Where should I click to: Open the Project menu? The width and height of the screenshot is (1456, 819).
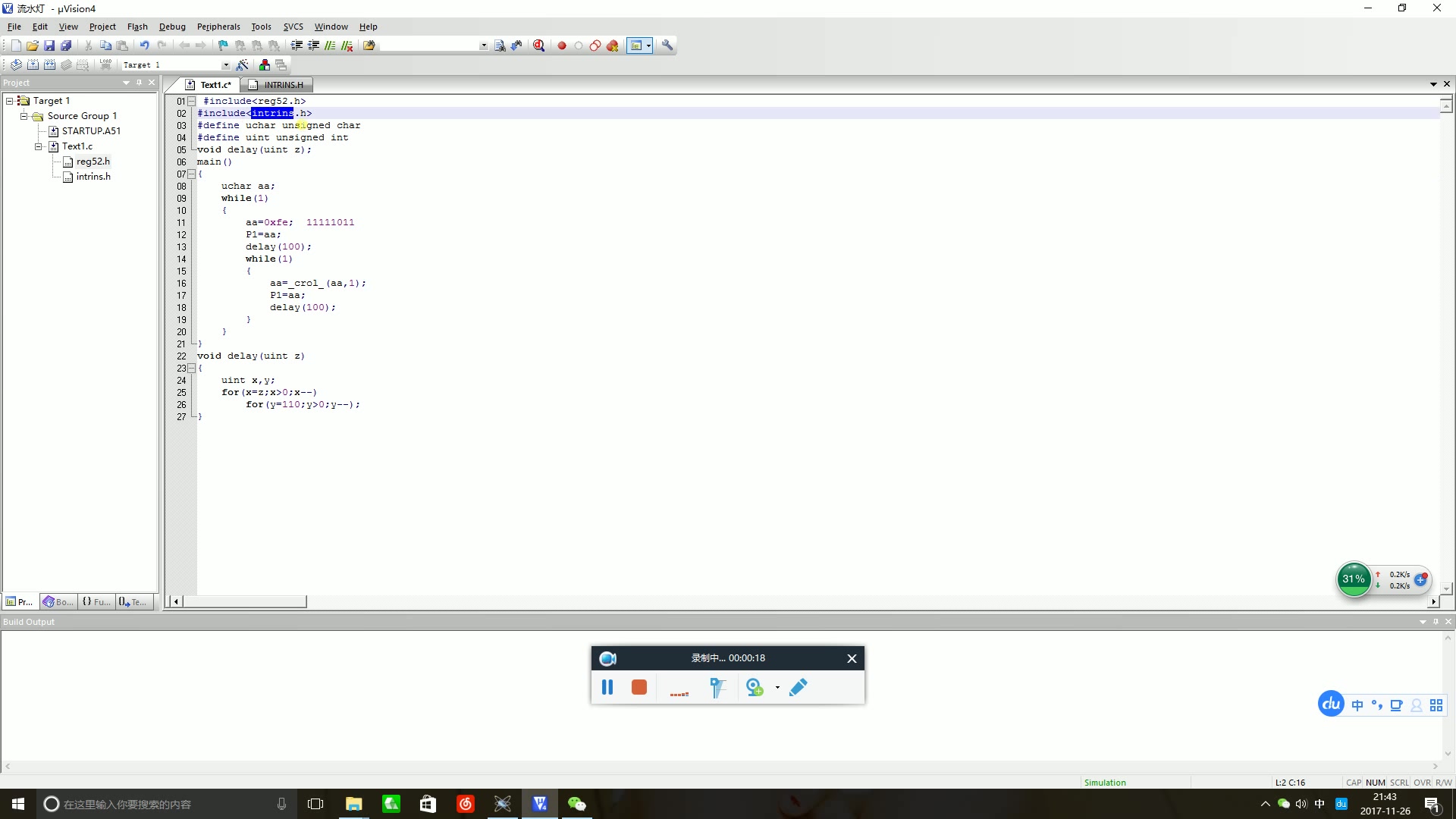coord(102,27)
